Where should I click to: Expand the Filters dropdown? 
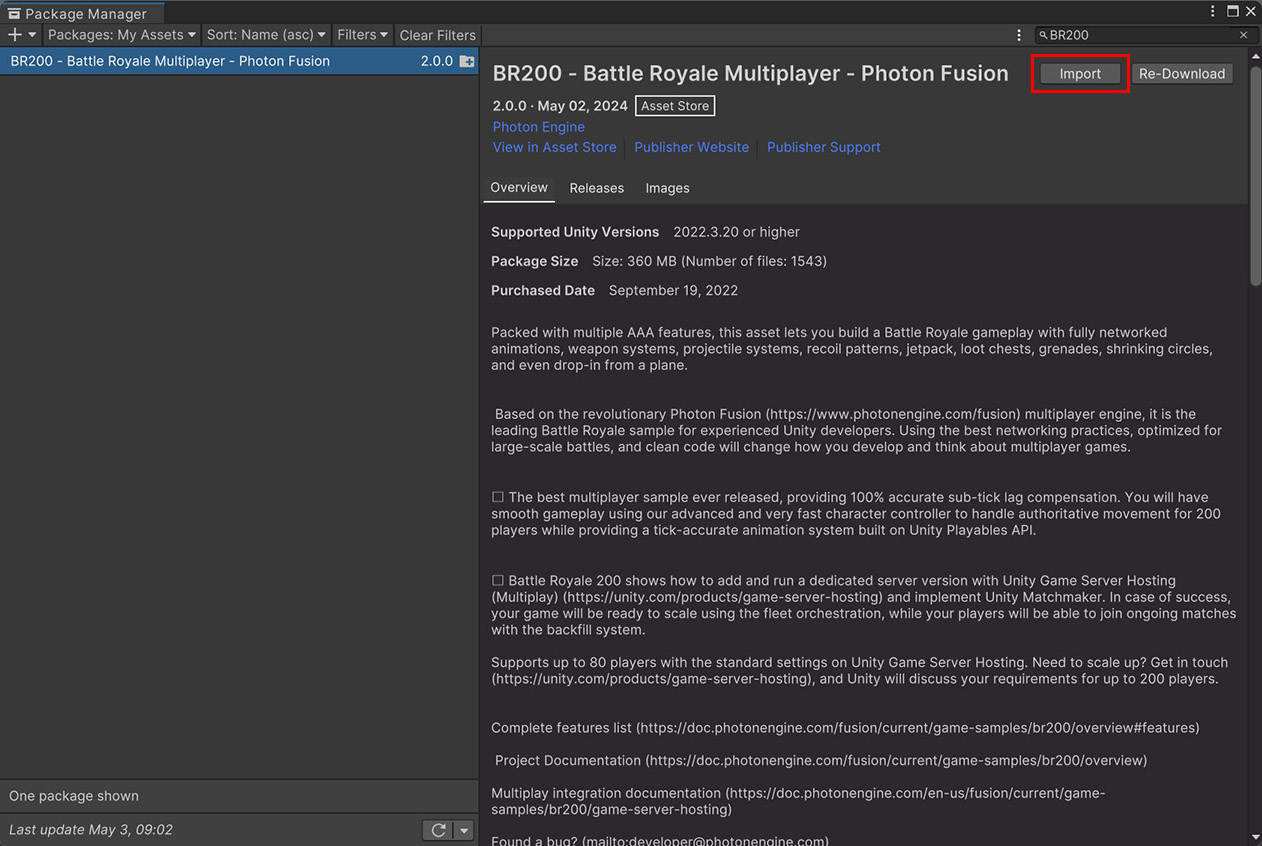click(362, 35)
